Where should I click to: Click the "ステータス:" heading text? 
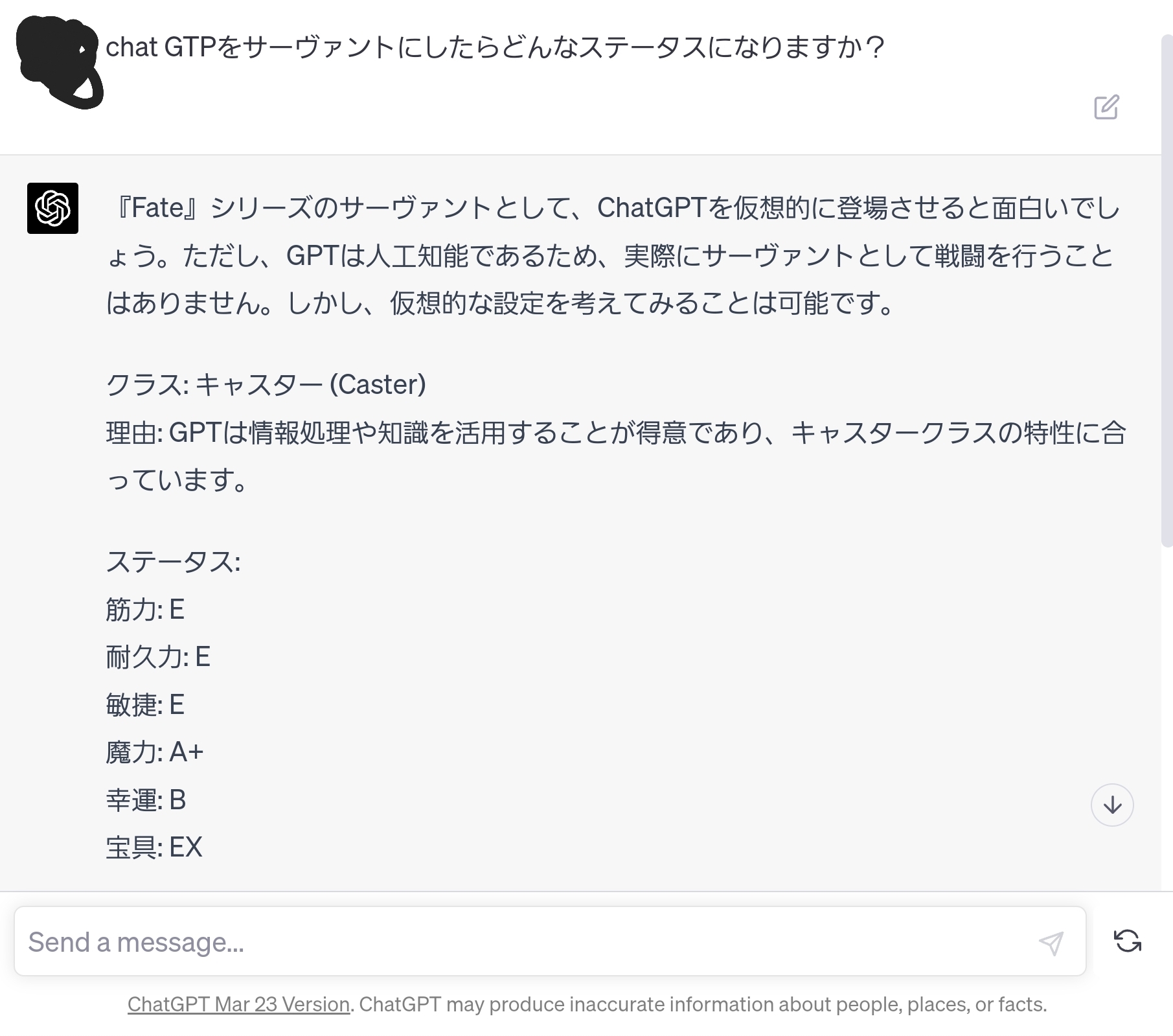tap(173, 562)
